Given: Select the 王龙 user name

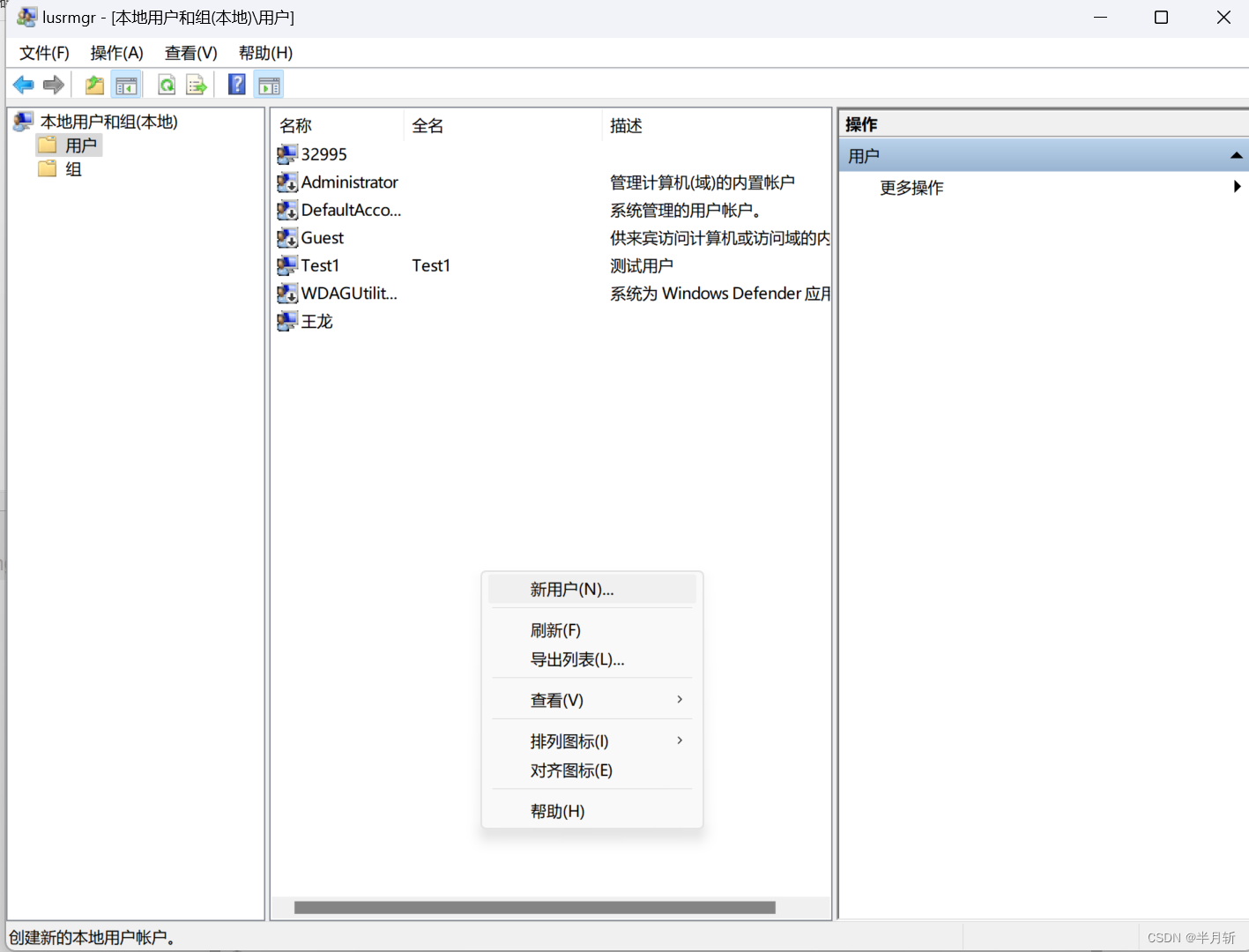Looking at the screenshot, I should point(317,322).
